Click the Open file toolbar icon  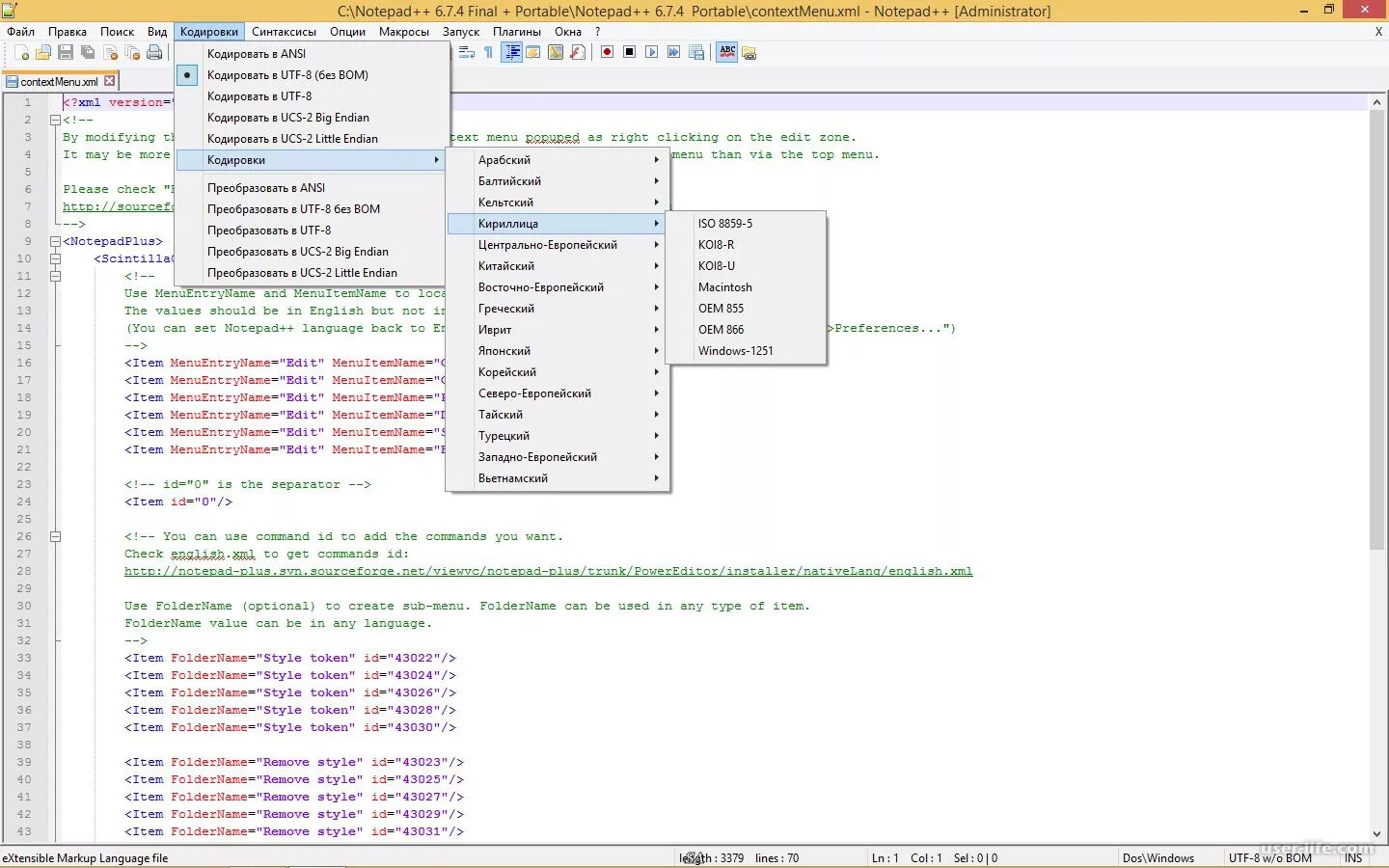43,52
